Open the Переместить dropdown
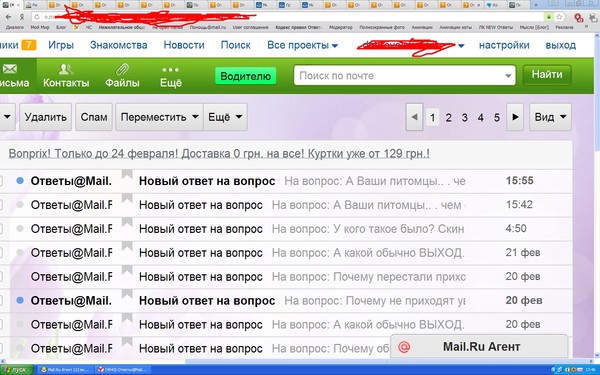This screenshot has height=375, width=600. pyautogui.click(x=160, y=117)
